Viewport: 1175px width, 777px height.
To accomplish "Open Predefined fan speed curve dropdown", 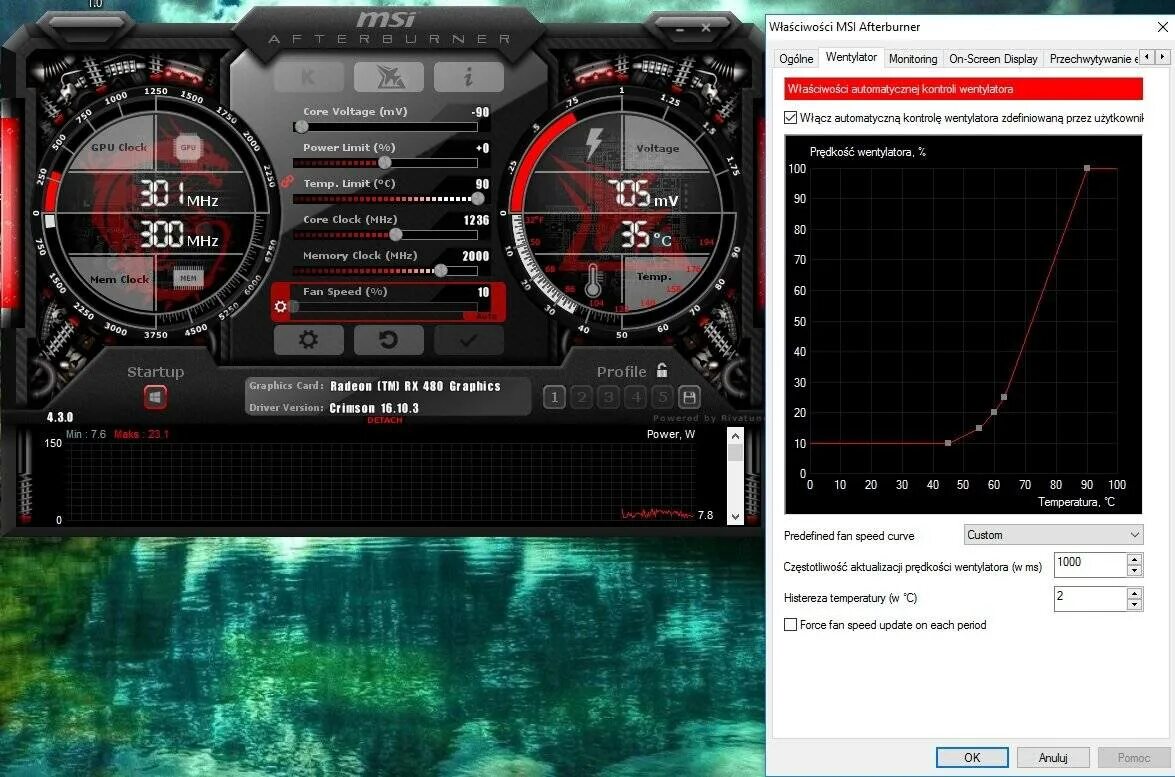I will coord(1054,535).
